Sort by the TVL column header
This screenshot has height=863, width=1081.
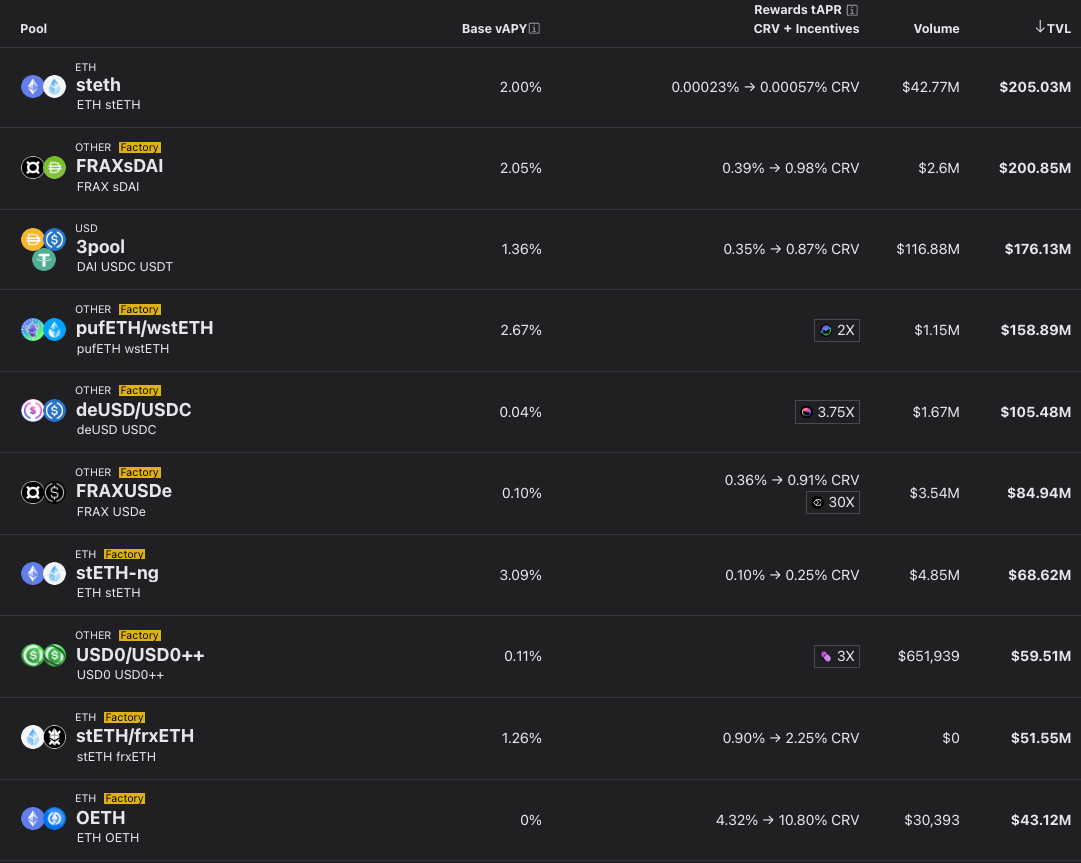(x=1058, y=28)
